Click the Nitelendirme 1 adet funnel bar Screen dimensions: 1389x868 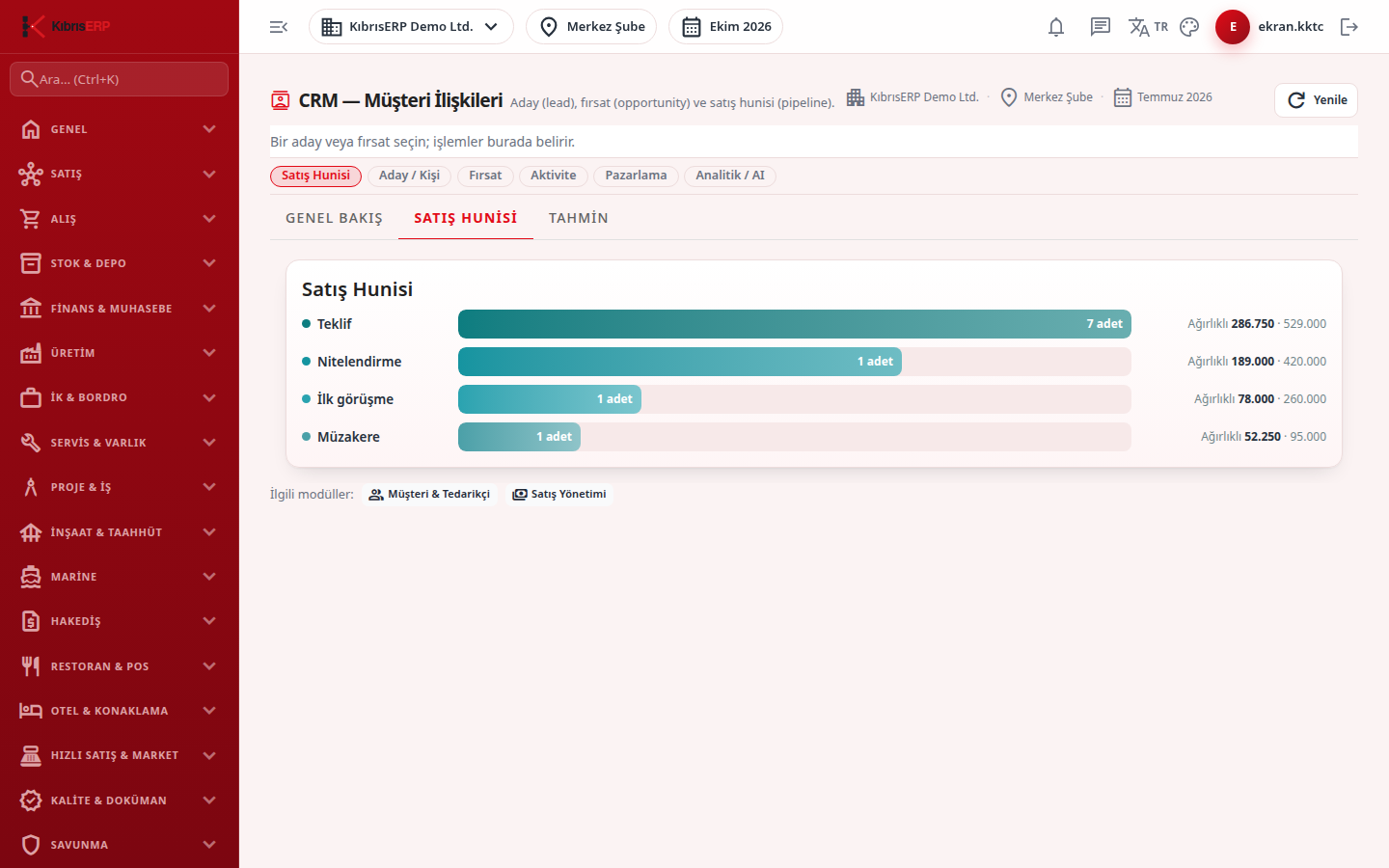click(680, 362)
